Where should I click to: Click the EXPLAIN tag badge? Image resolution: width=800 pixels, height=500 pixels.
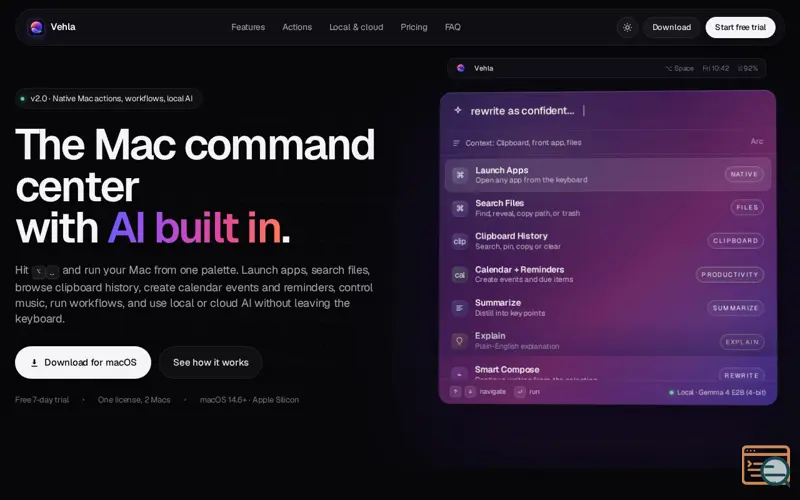(x=742, y=342)
